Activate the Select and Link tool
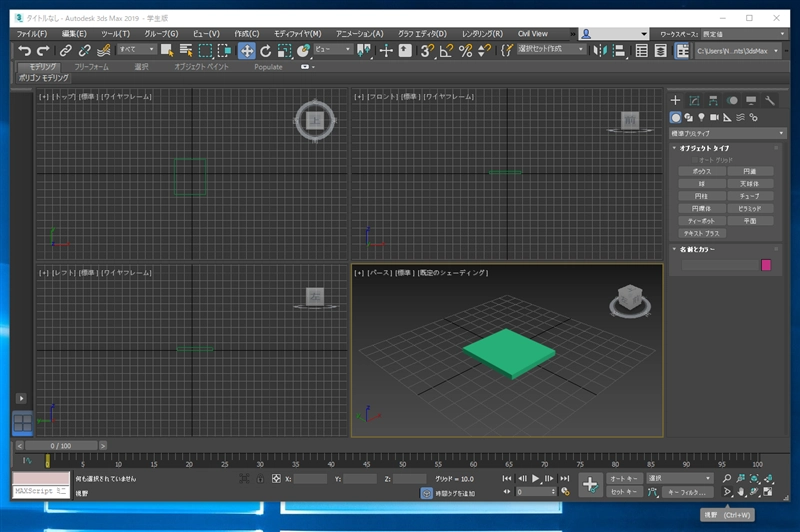 [65, 50]
